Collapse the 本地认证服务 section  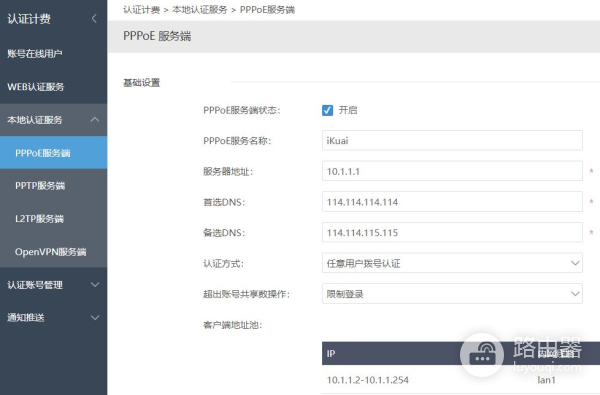point(54,120)
